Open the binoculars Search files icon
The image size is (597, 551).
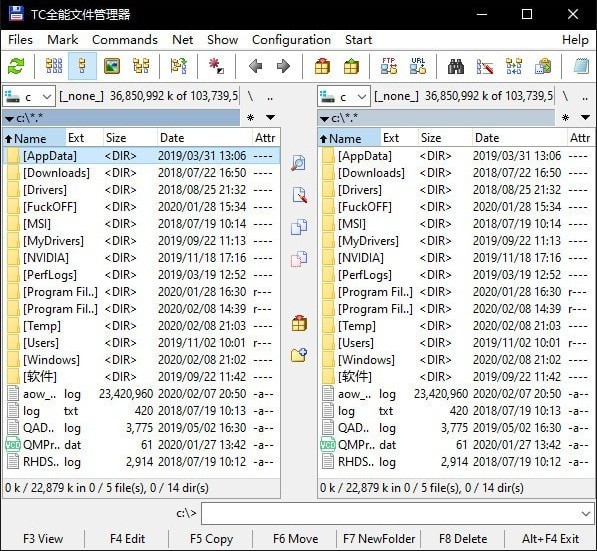tap(455, 67)
